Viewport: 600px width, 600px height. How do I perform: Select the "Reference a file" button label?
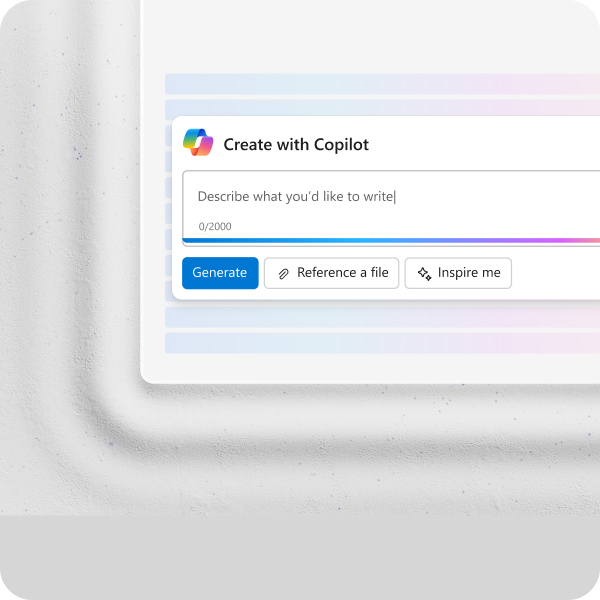(342, 272)
